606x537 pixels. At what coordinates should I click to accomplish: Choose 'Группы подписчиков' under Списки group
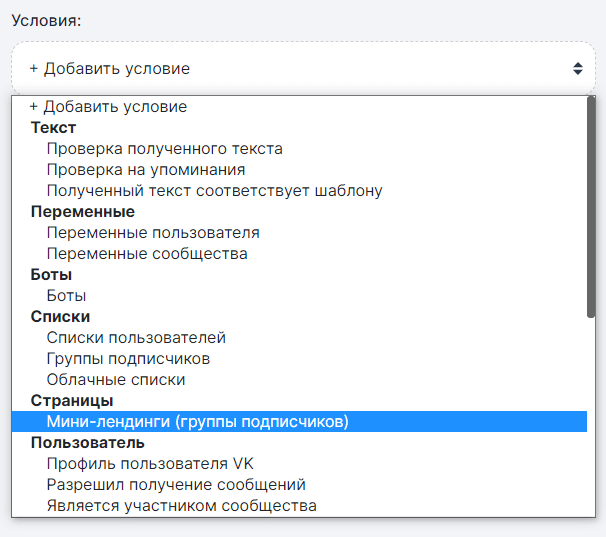[128, 359]
